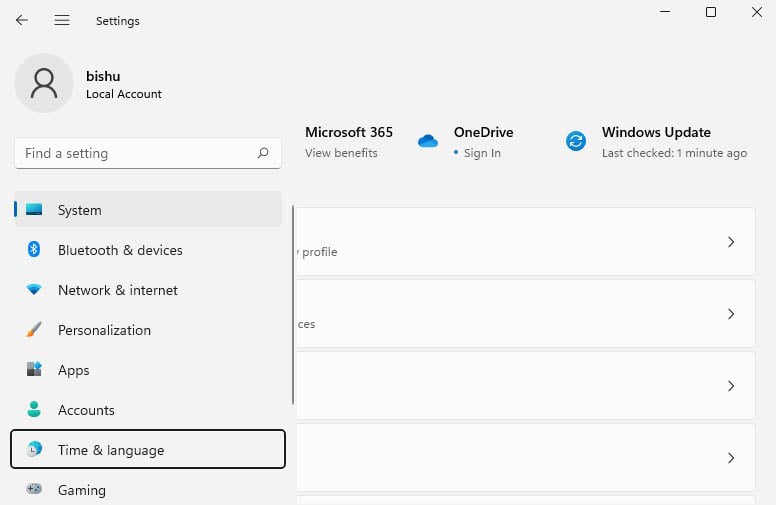
Task: Expand the row ending in 'ces'
Action: (526, 313)
